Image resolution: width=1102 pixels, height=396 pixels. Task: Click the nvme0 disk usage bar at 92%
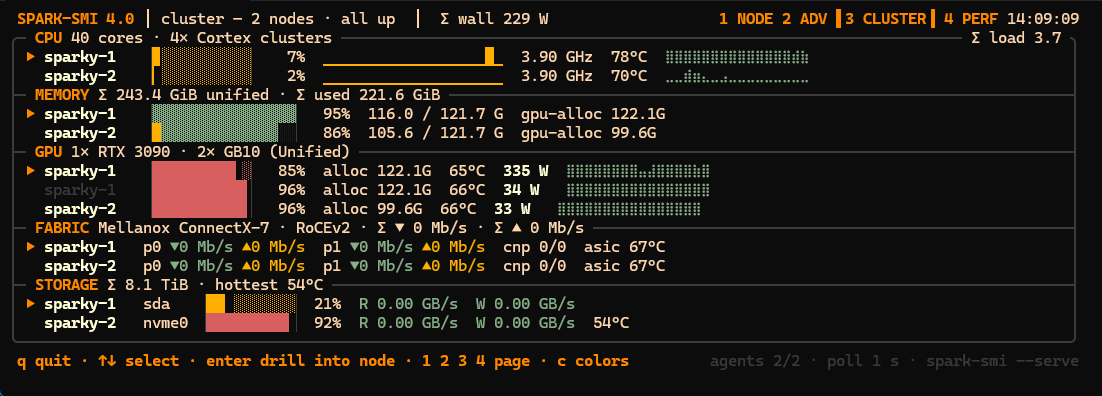coord(251,323)
